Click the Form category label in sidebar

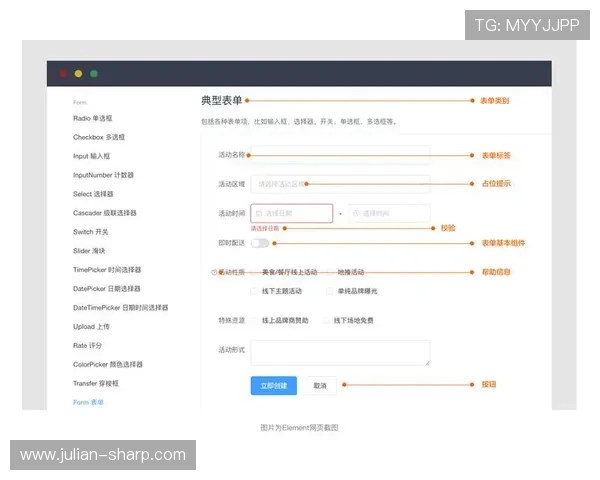pyautogui.click(x=80, y=103)
